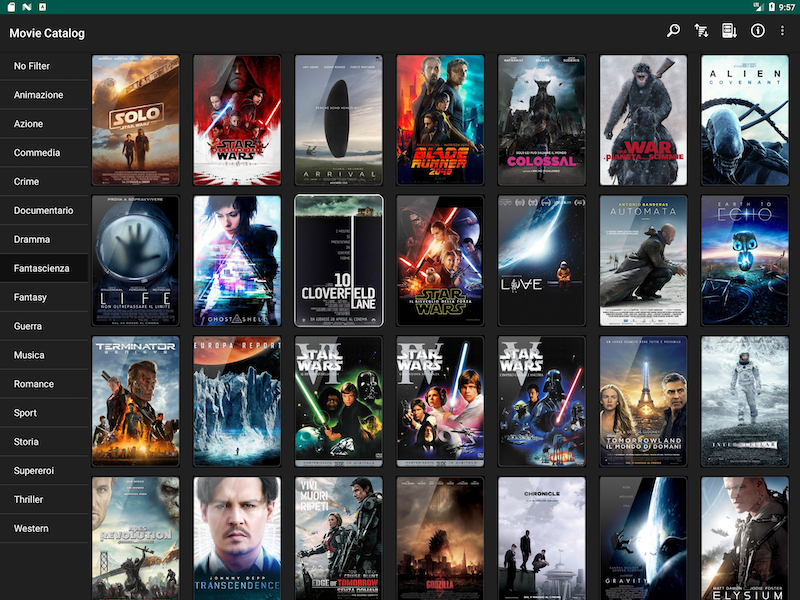The image size is (800, 600).
Task: Open the info circle icon
Action: pos(758,31)
